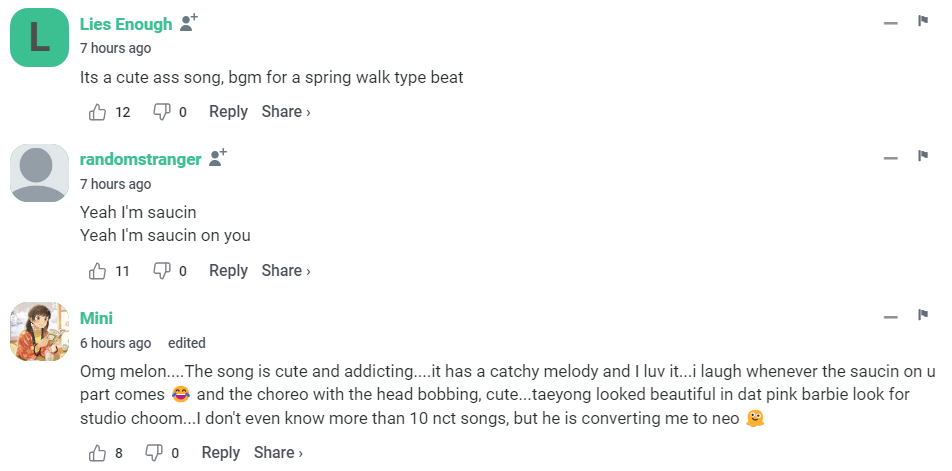Follow user randomstranger
952x471 pixels.
point(218,158)
